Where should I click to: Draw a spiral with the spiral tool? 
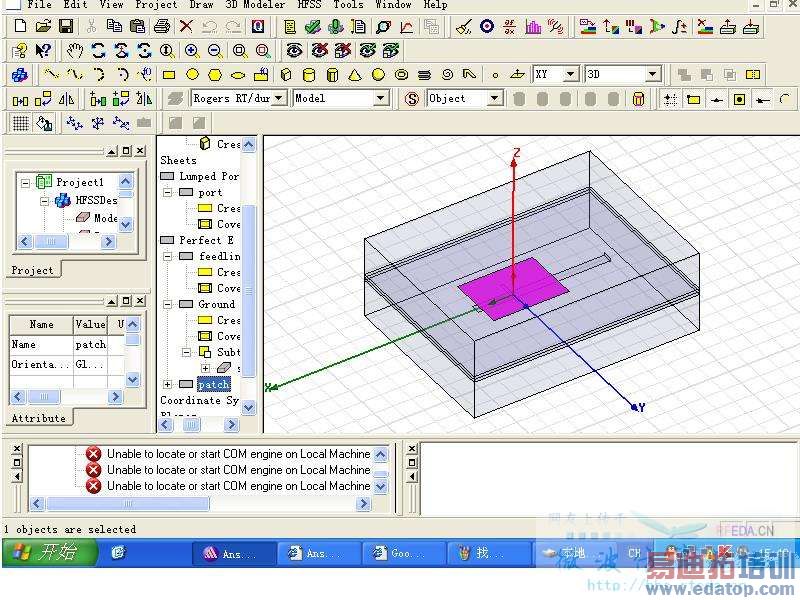coord(447,75)
